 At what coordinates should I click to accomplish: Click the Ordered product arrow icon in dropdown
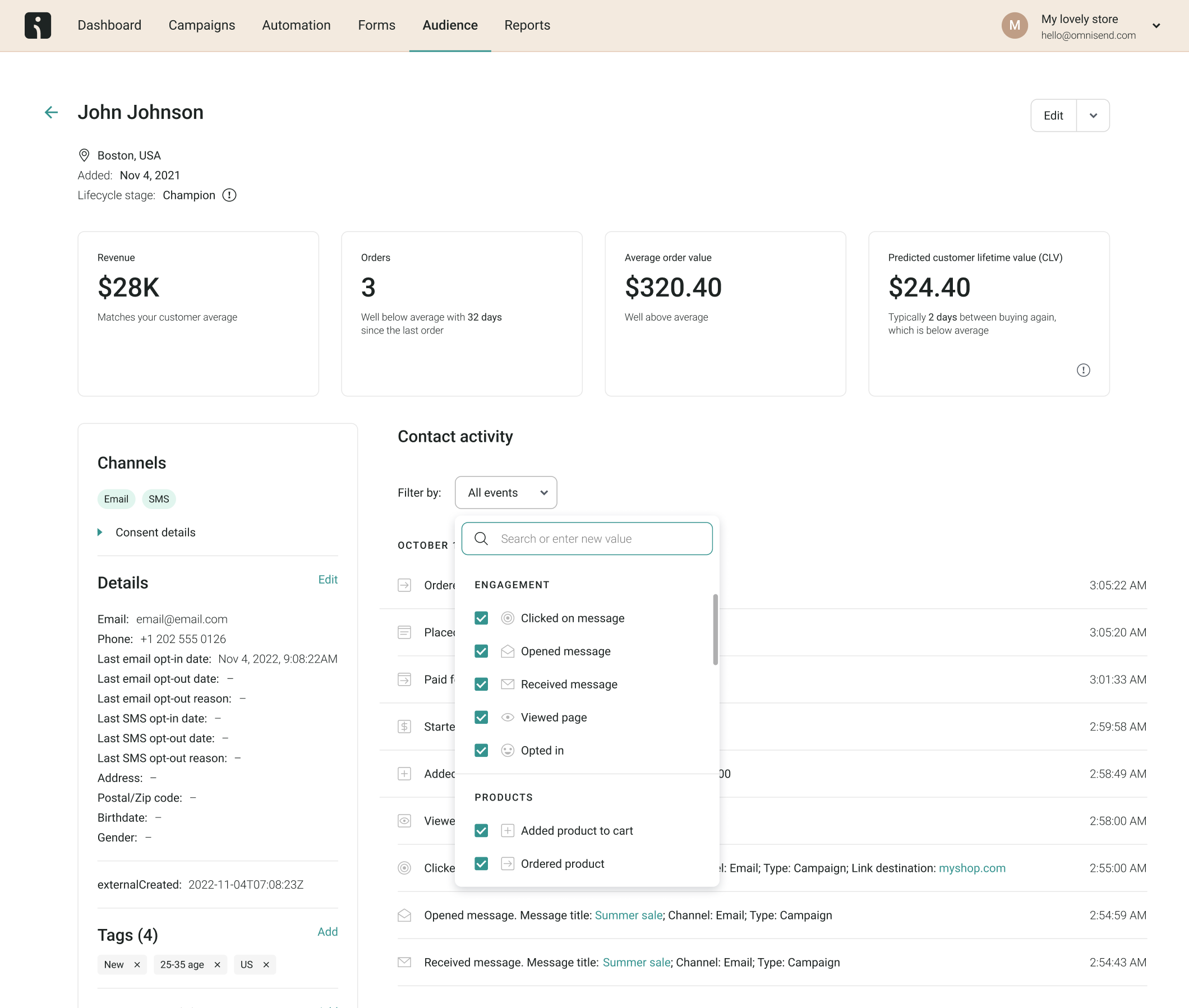[x=508, y=864]
